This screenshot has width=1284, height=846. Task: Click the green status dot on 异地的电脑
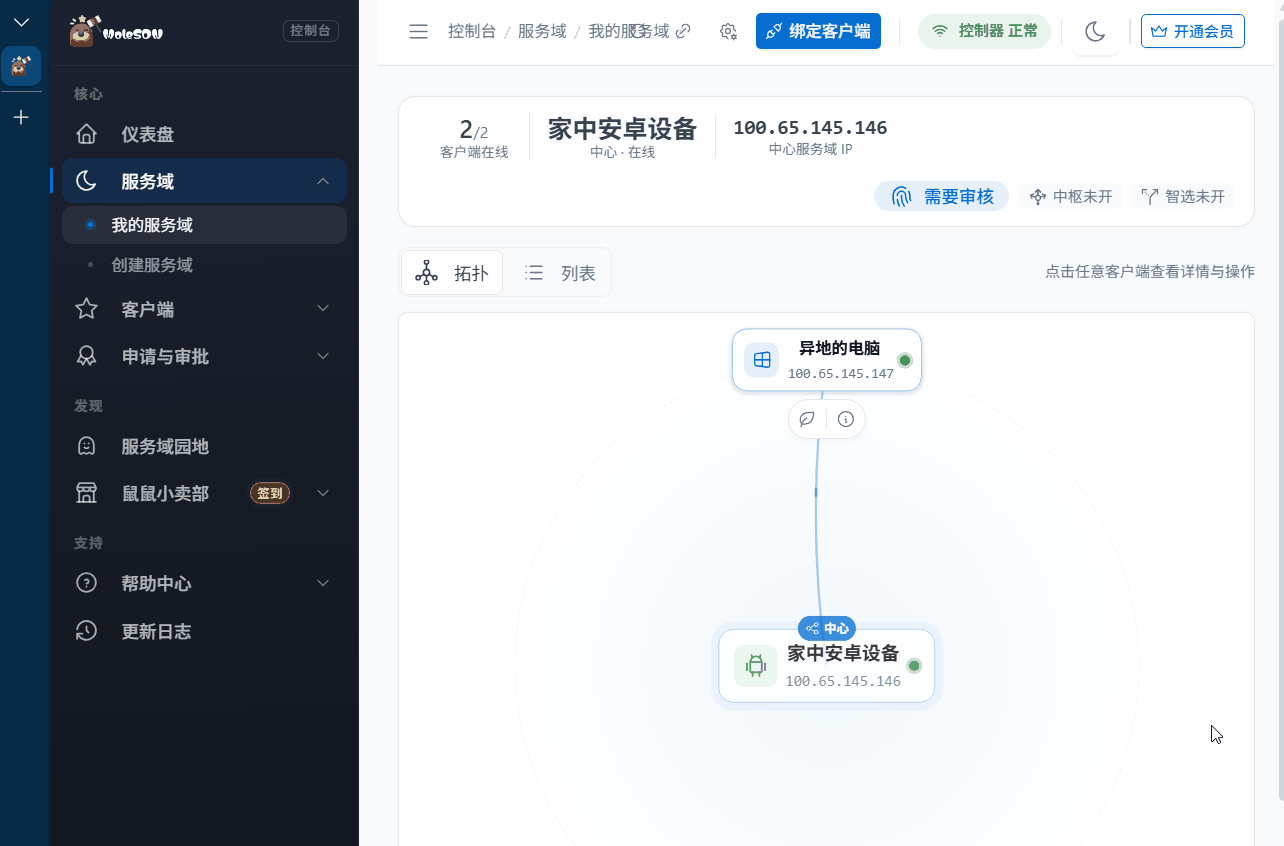(x=905, y=360)
